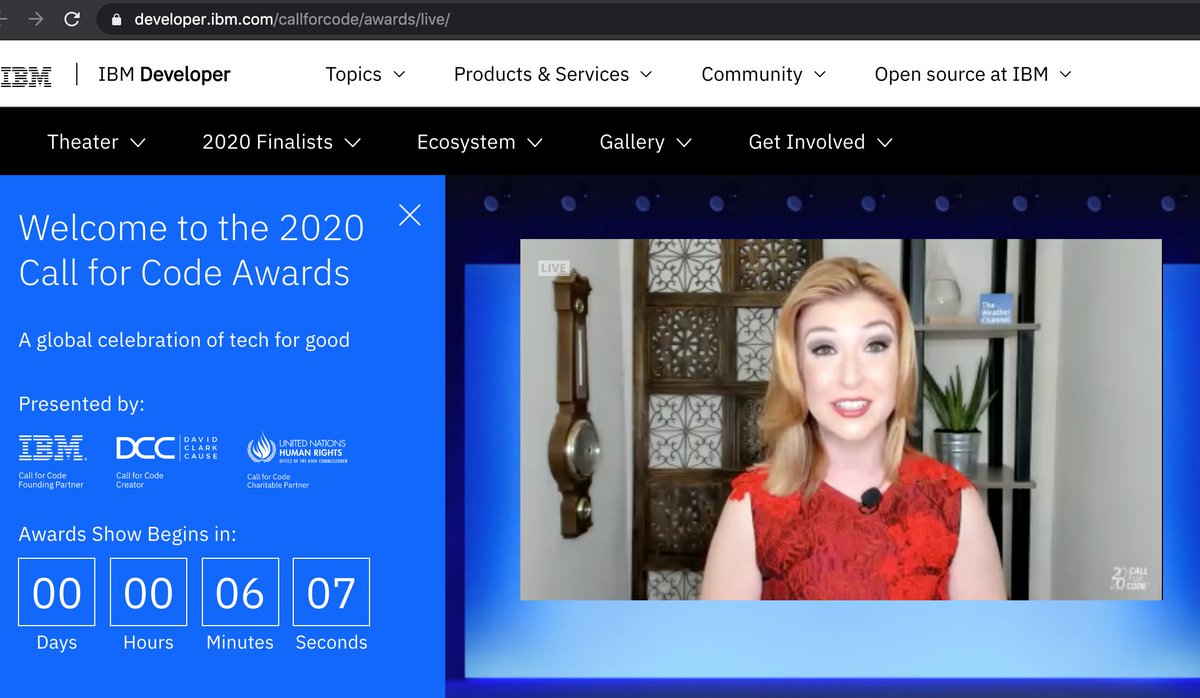1200x698 pixels.
Task: Click the Days countdown box
Action: pyautogui.click(x=57, y=593)
